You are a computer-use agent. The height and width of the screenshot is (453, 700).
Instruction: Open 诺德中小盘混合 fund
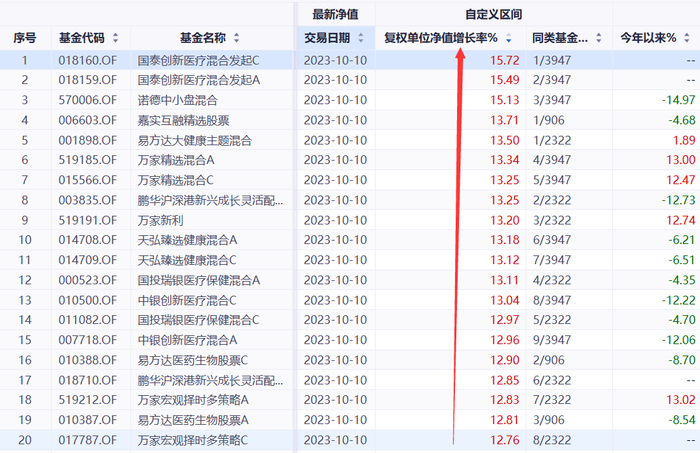tap(177, 100)
